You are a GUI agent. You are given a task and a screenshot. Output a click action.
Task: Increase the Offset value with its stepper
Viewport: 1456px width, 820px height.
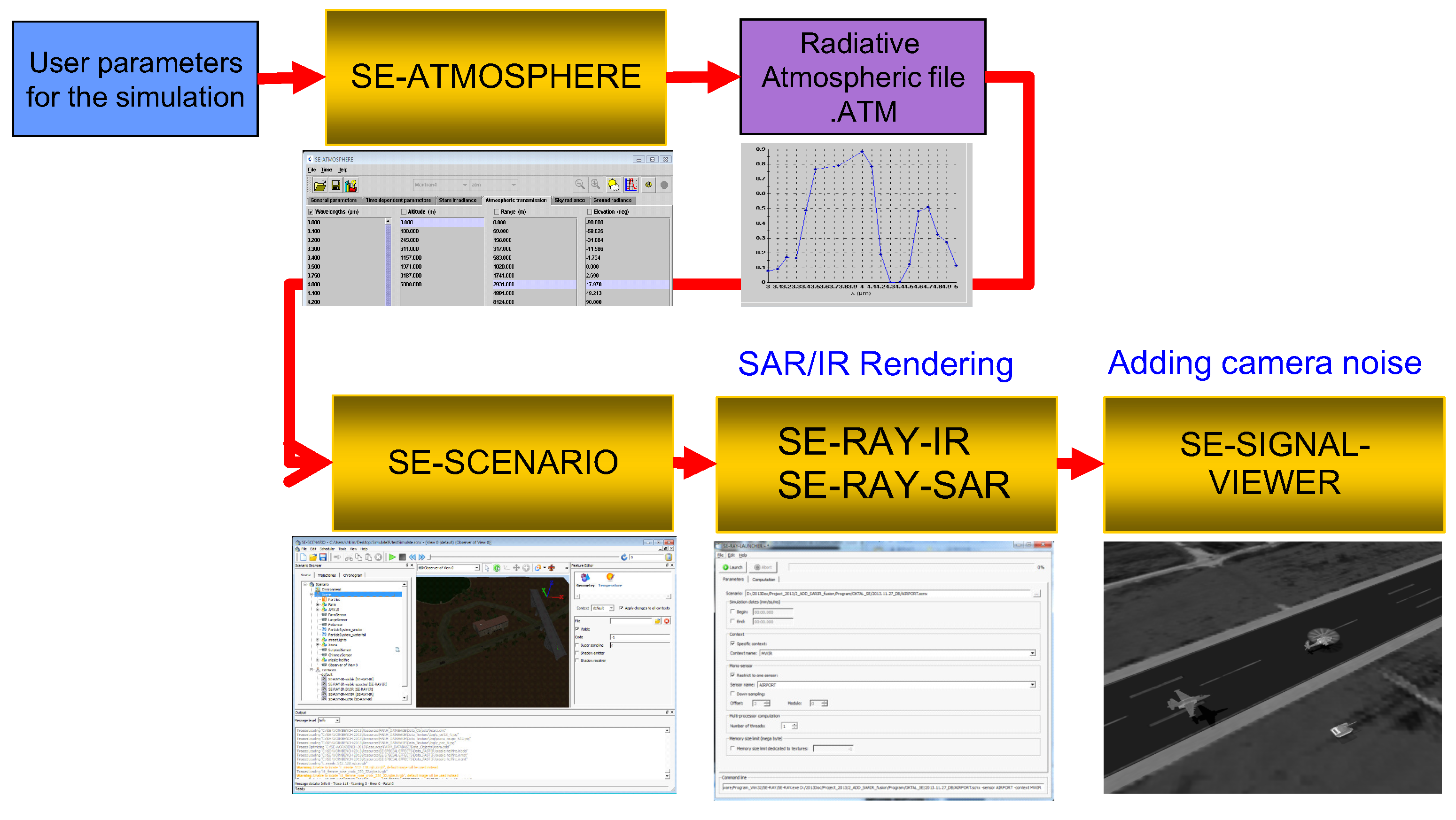pyautogui.click(x=768, y=702)
